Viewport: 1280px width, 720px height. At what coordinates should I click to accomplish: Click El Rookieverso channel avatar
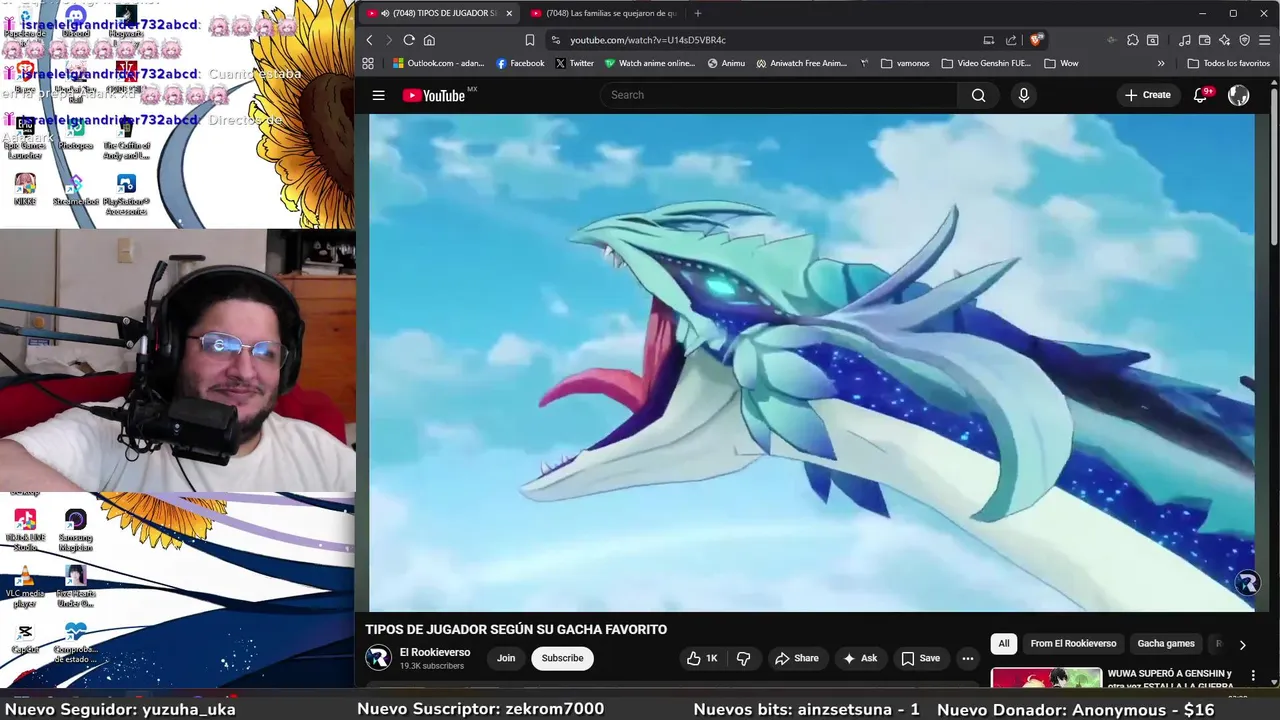(378, 657)
